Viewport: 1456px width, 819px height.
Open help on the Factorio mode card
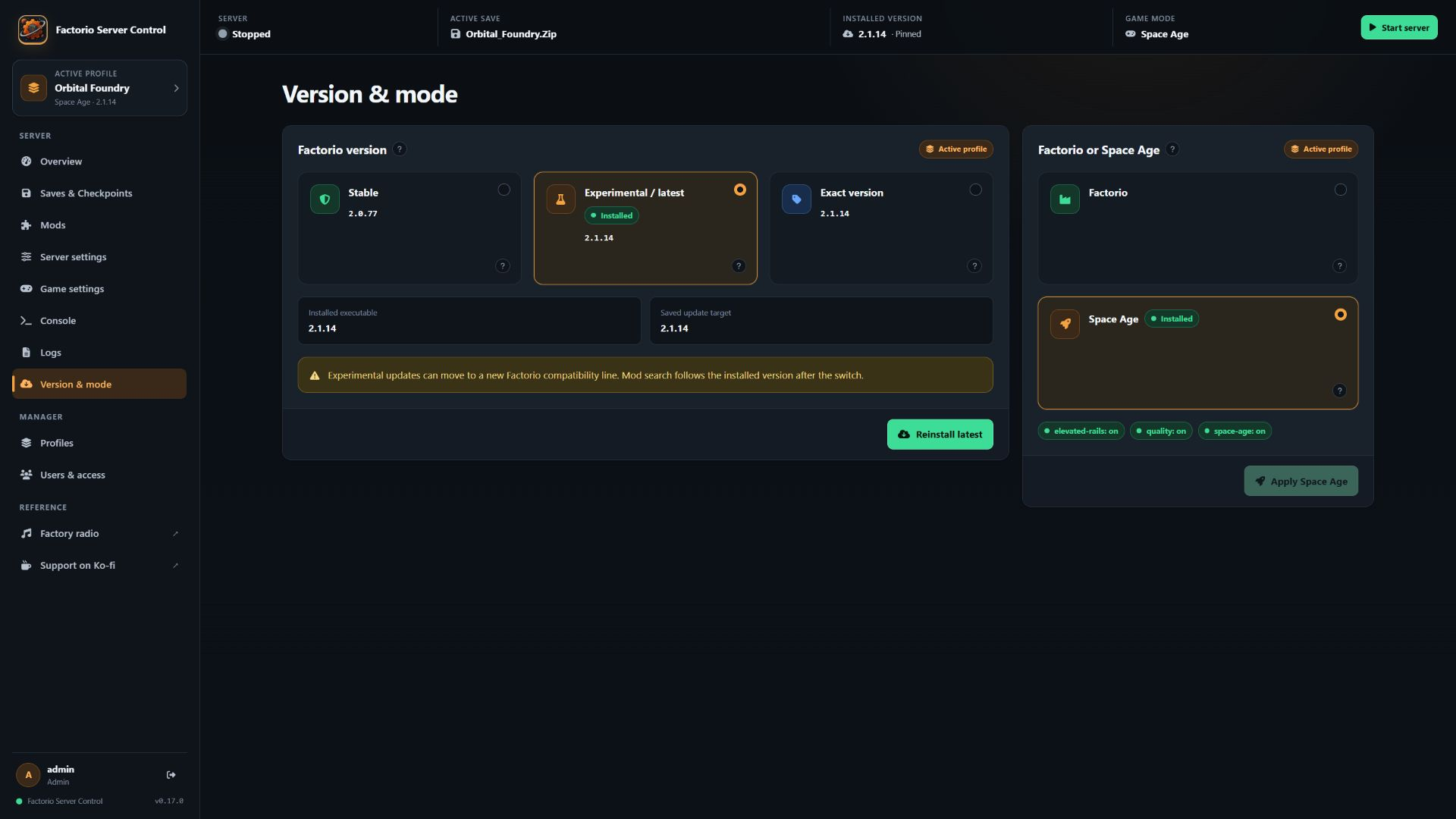point(1339,266)
